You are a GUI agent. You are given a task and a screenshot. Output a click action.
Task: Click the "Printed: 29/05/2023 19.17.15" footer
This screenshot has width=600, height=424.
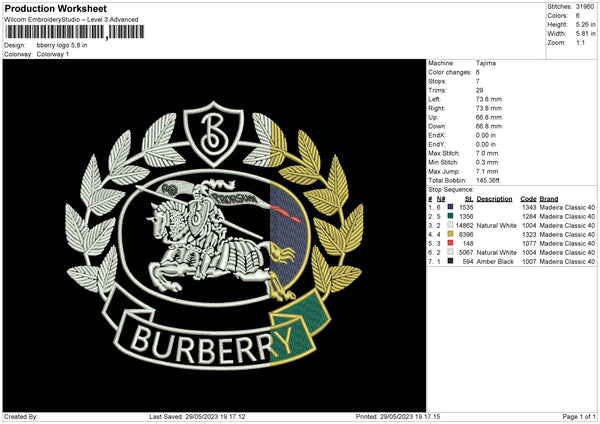(x=398, y=417)
